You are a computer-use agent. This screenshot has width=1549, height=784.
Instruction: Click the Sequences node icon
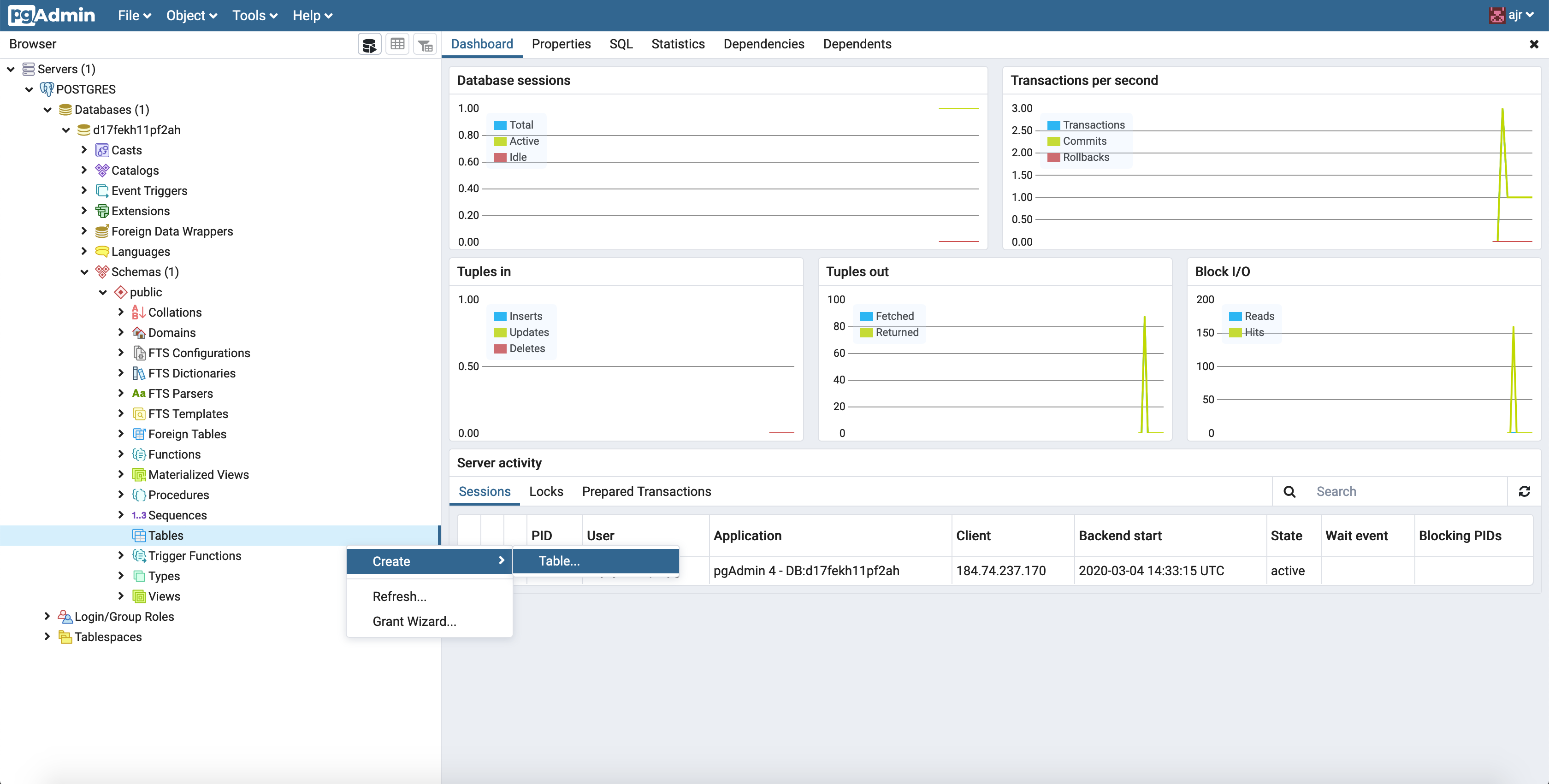coord(139,515)
